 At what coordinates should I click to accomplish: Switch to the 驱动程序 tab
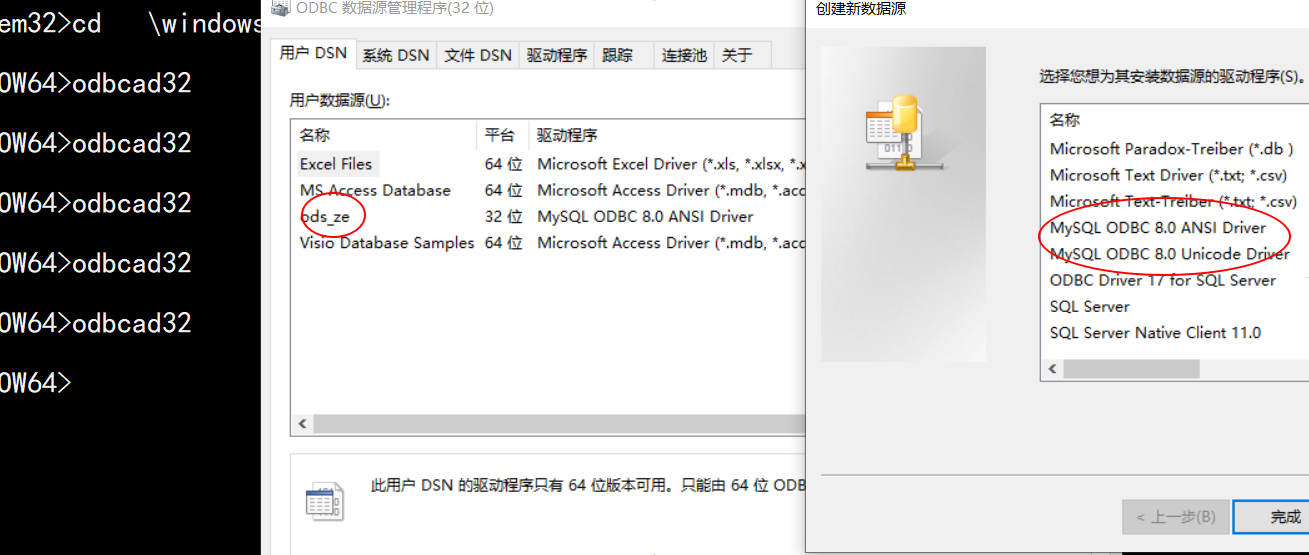coord(557,56)
